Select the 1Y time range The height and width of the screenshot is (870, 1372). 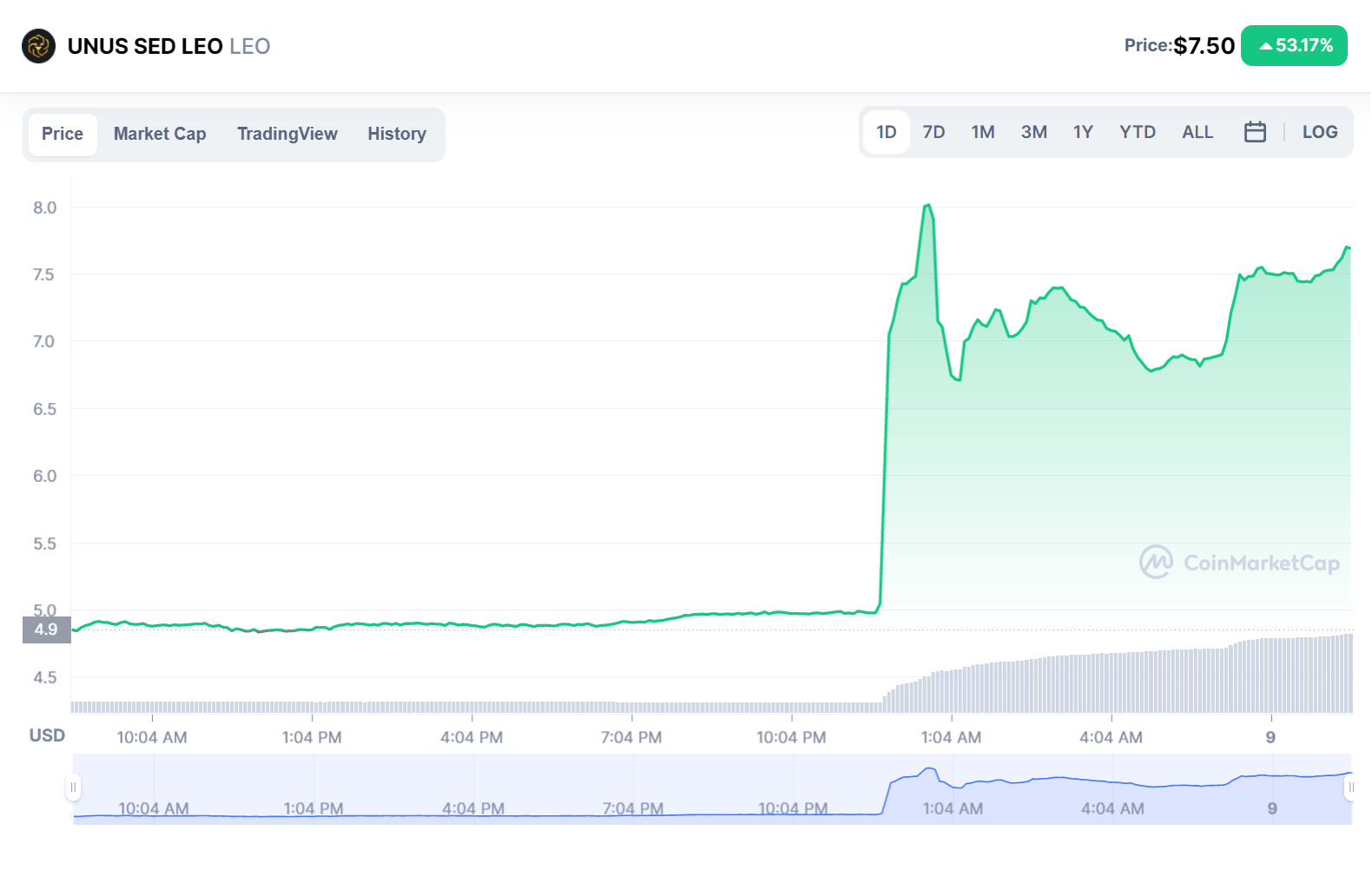(1083, 132)
